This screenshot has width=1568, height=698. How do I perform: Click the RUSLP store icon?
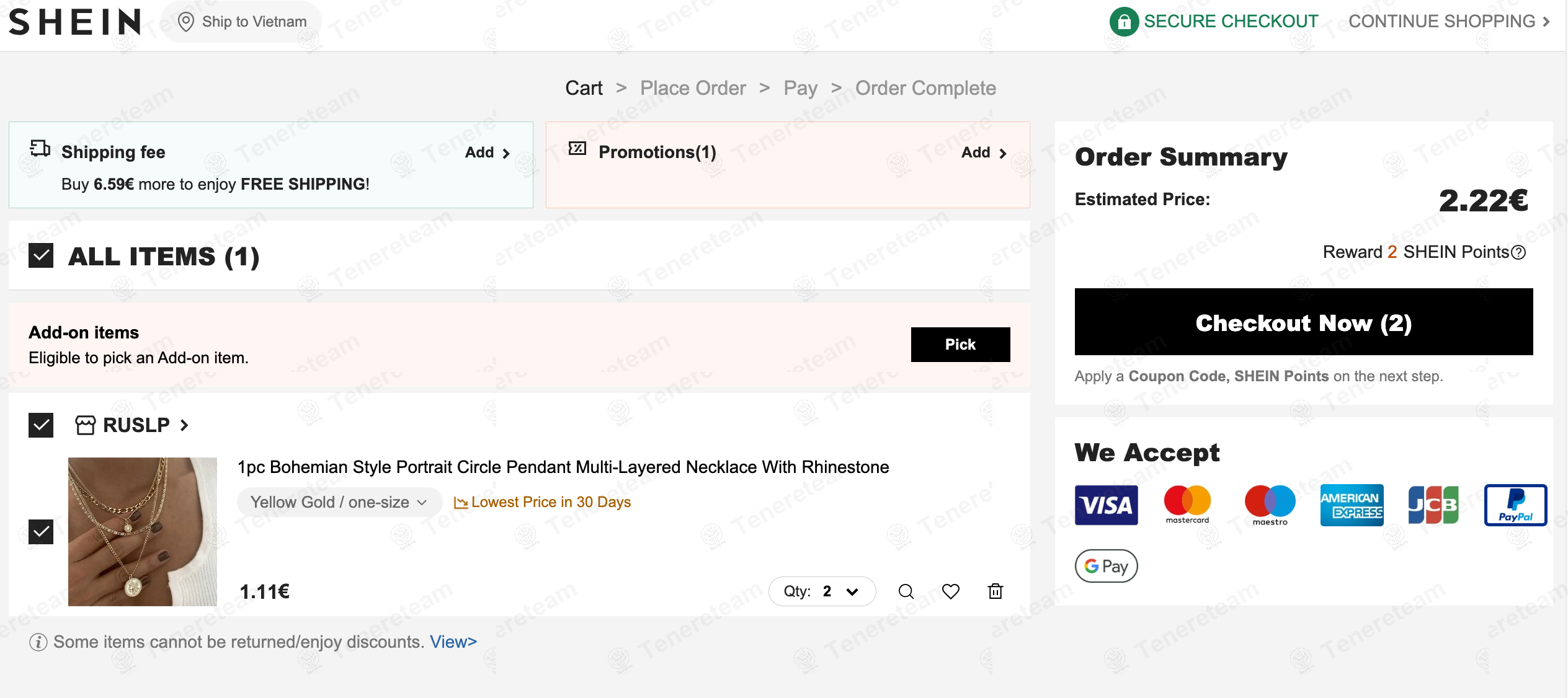[x=85, y=425]
